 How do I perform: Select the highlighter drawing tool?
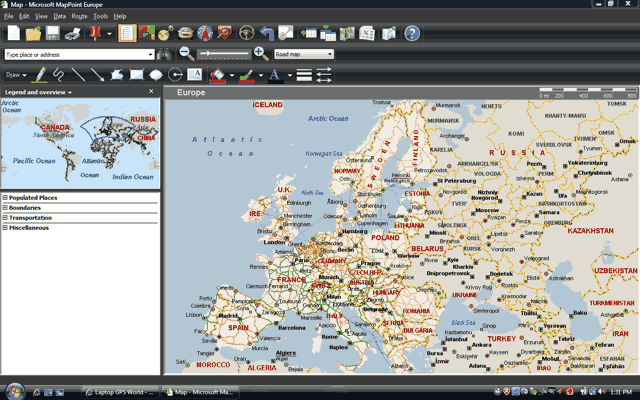click(40, 75)
